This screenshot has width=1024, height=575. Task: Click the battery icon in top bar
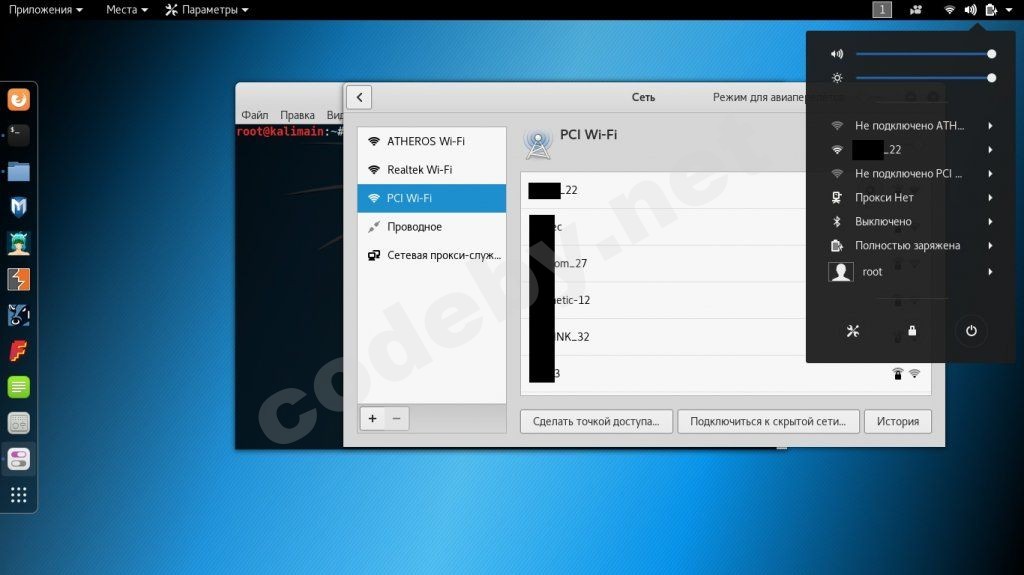(x=991, y=10)
